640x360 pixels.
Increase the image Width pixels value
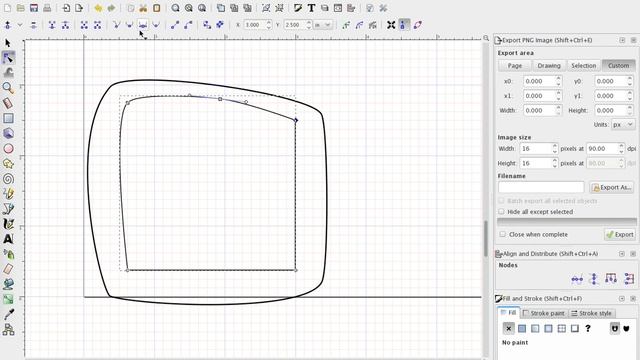coord(555,146)
